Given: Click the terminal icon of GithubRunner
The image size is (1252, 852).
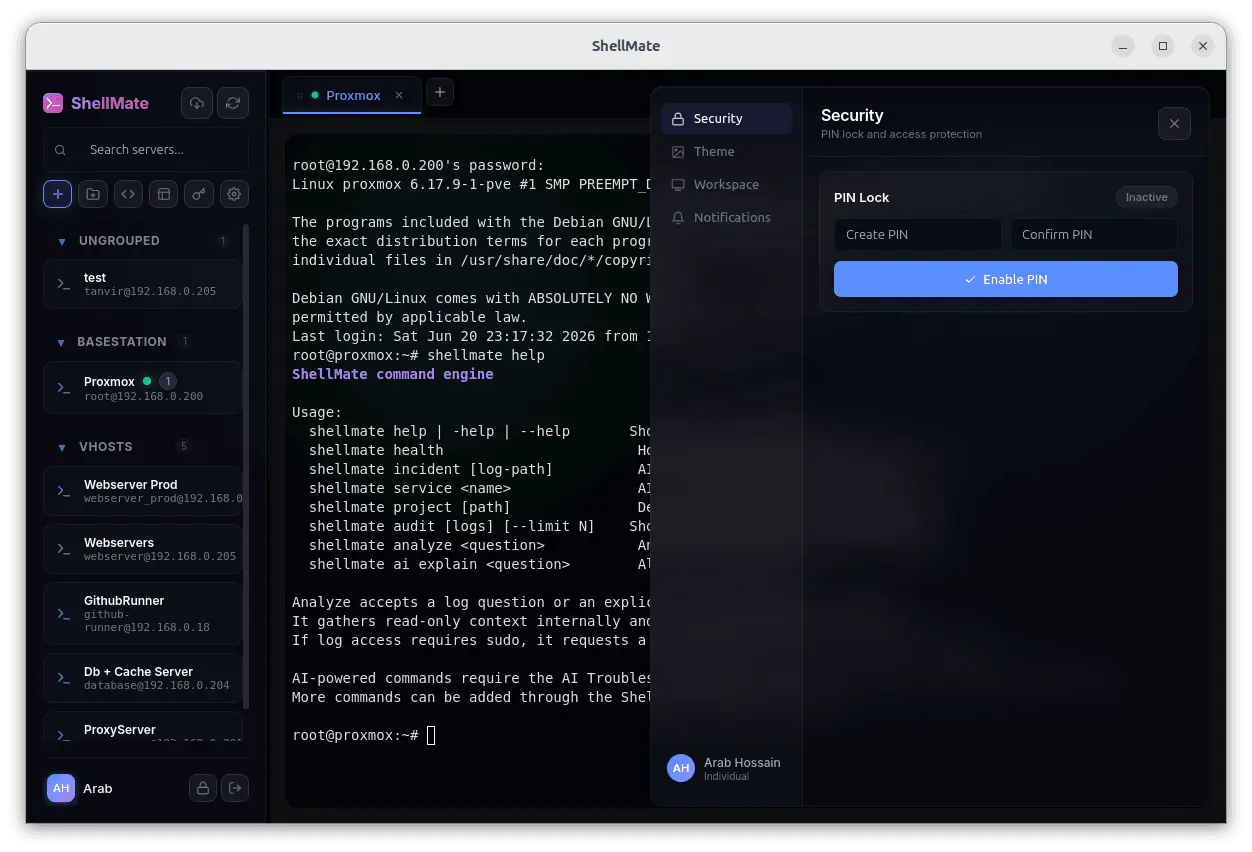Looking at the screenshot, I should point(64,614).
